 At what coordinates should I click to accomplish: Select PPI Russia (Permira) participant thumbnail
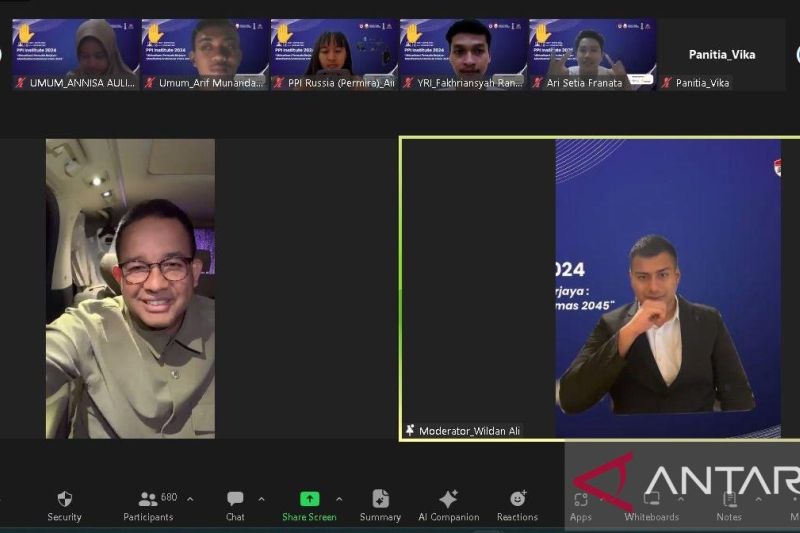[x=334, y=53]
